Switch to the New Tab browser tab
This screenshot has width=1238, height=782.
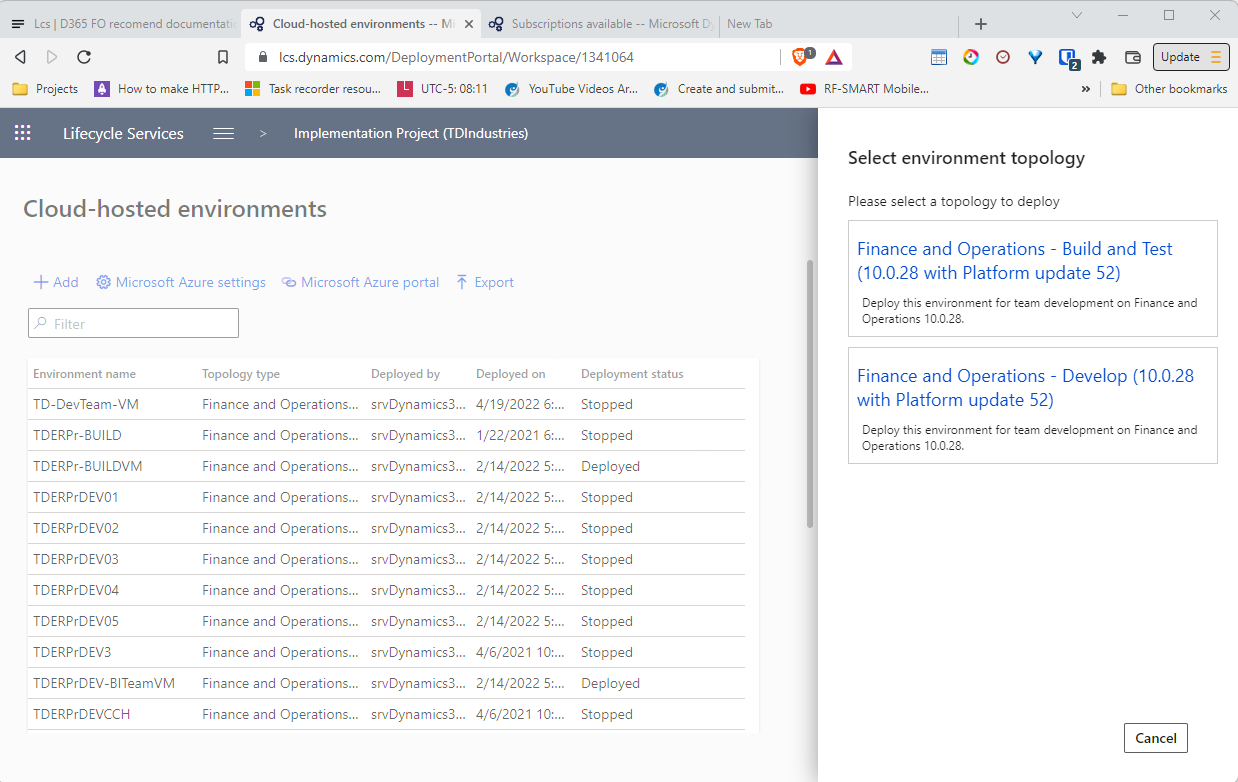(x=750, y=24)
